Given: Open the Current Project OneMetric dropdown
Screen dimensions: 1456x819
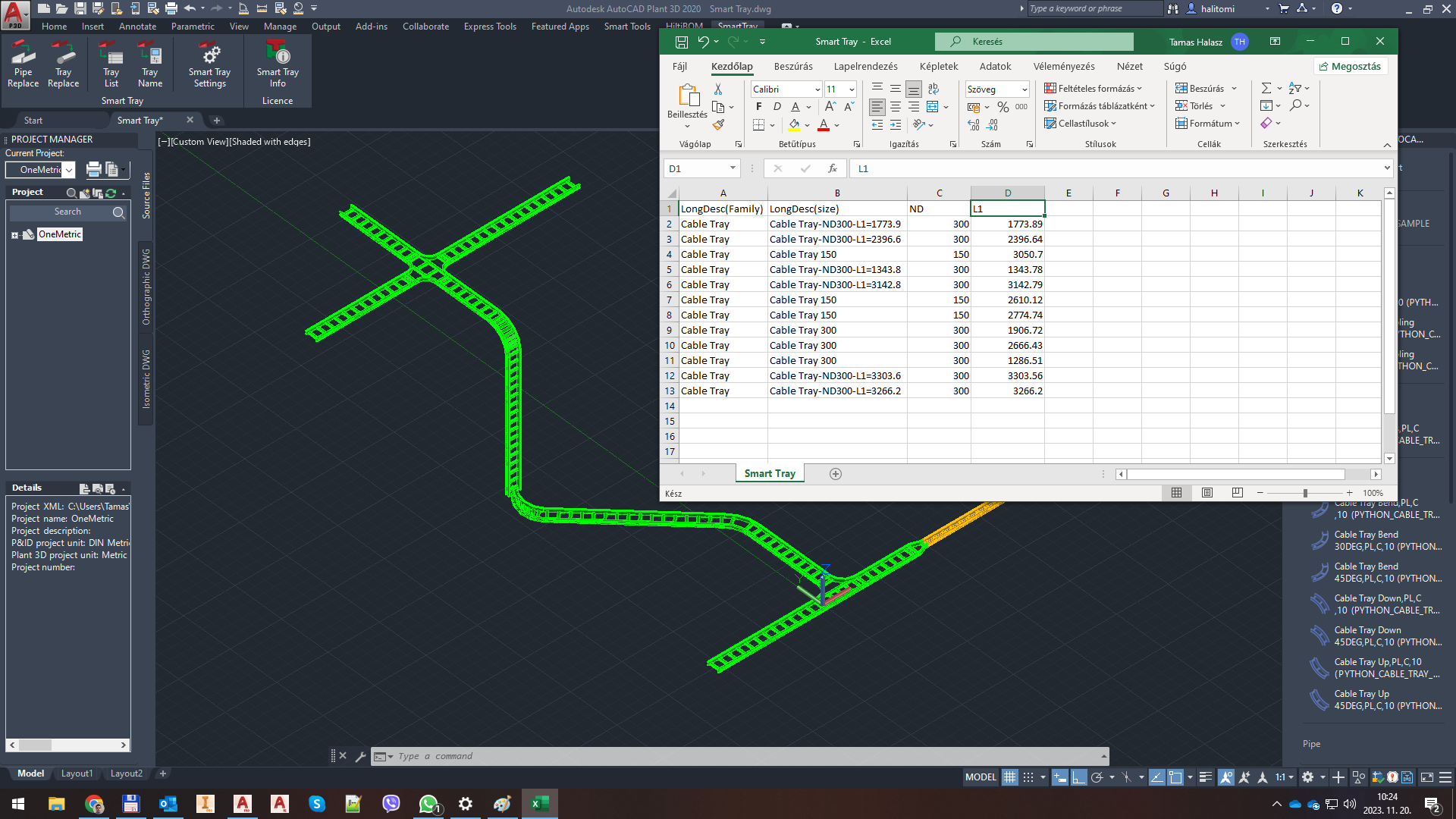Looking at the screenshot, I should (69, 170).
